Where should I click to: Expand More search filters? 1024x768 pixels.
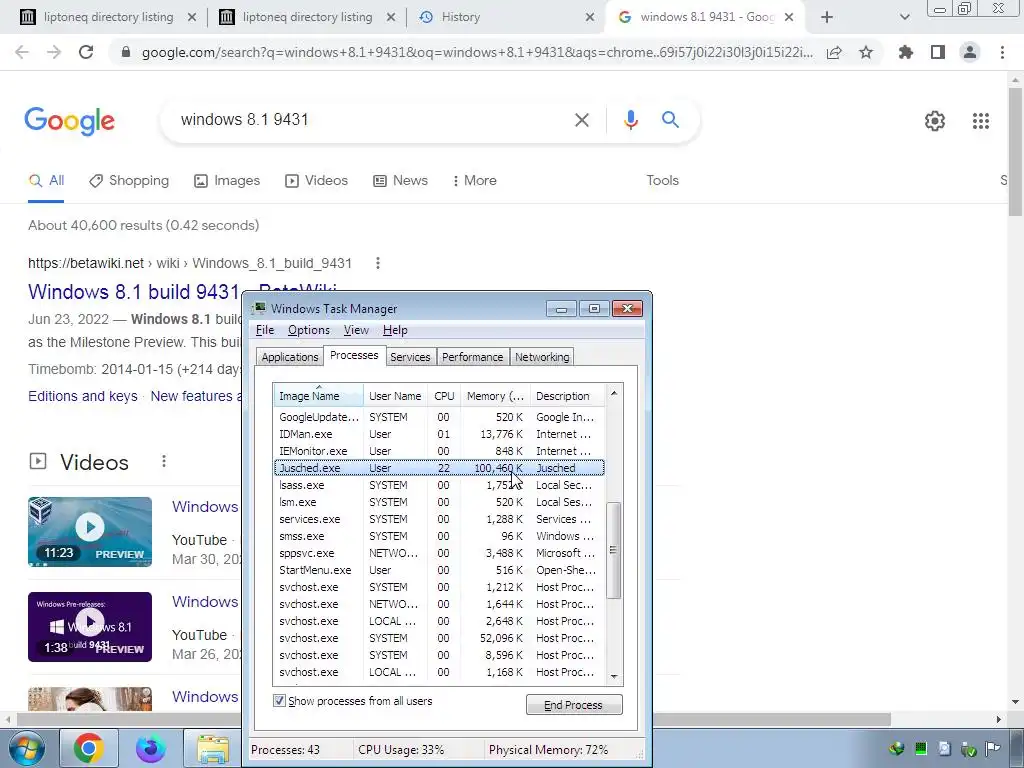475,180
